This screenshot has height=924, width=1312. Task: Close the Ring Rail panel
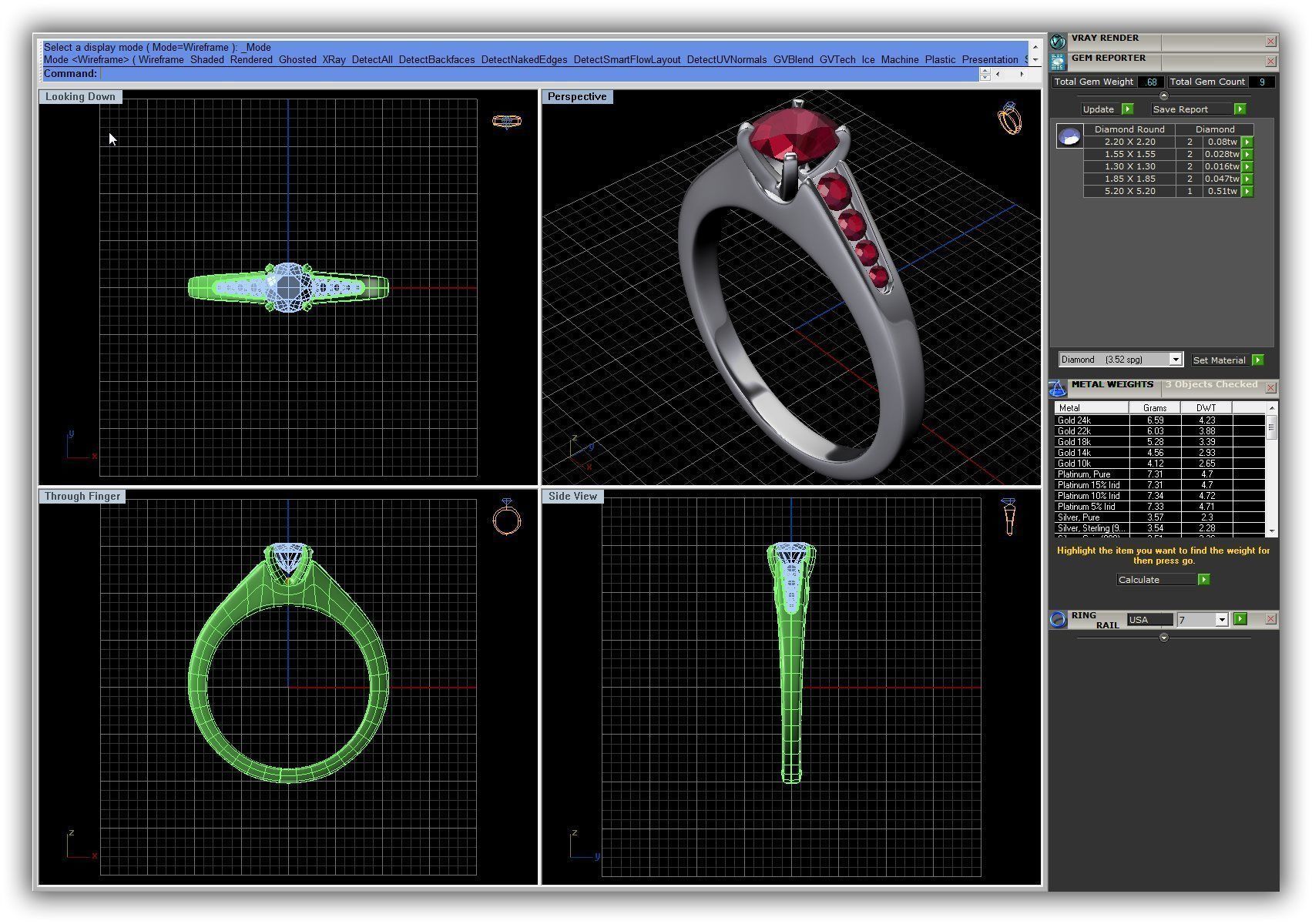point(1270,619)
